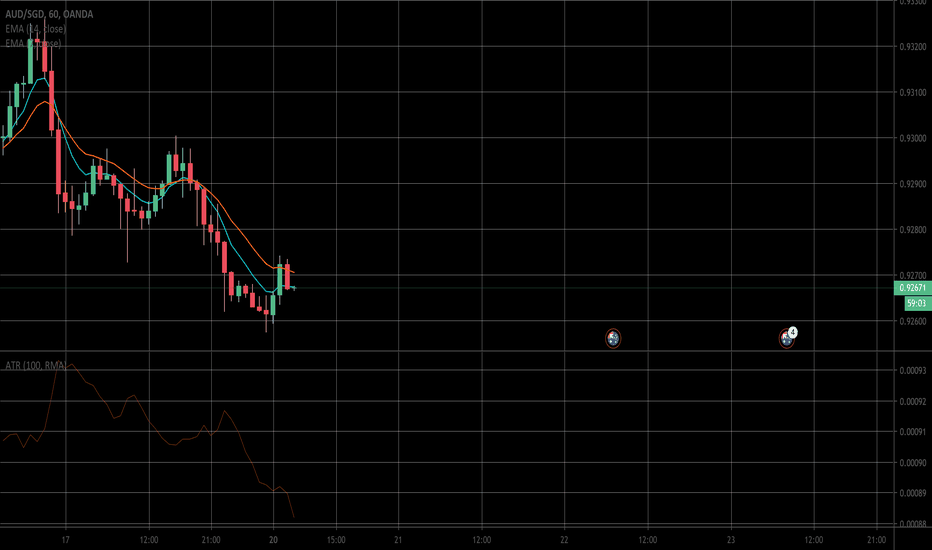Click the 23 date label on time axis

731,540
